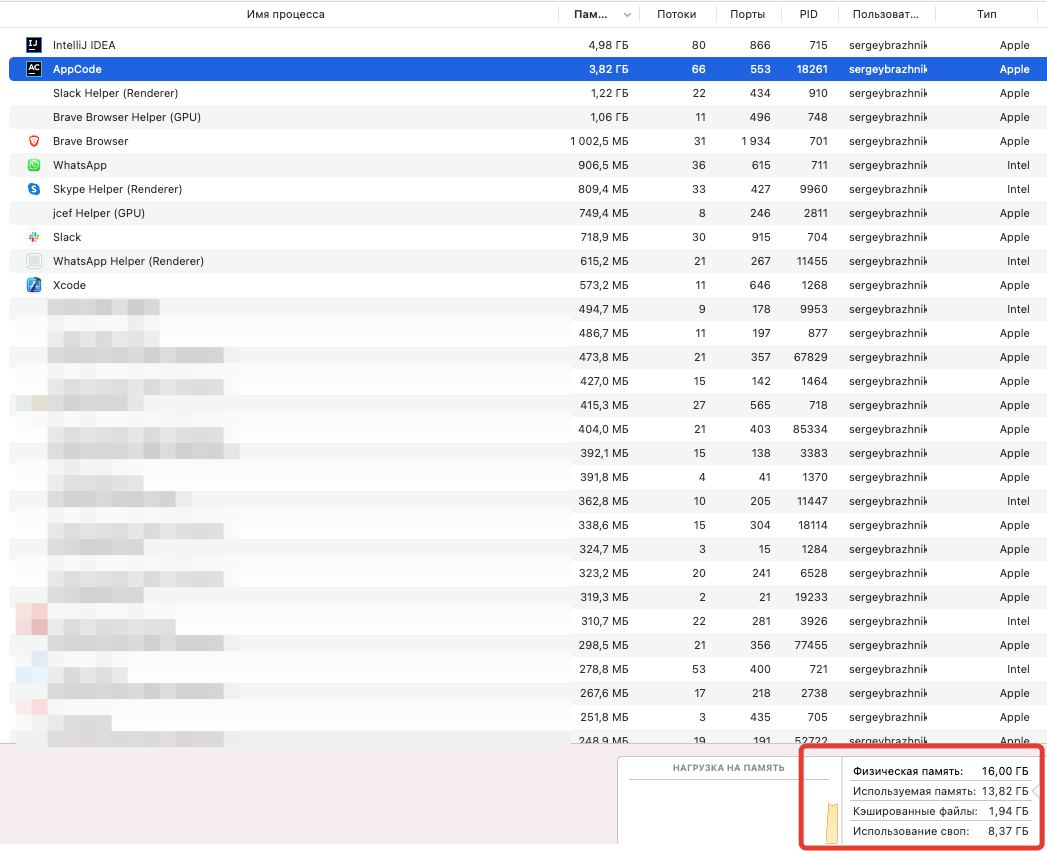The width and height of the screenshot is (1047, 851).
Task: Click PID value 85334
Action: pyautogui.click(x=810, y=430)
